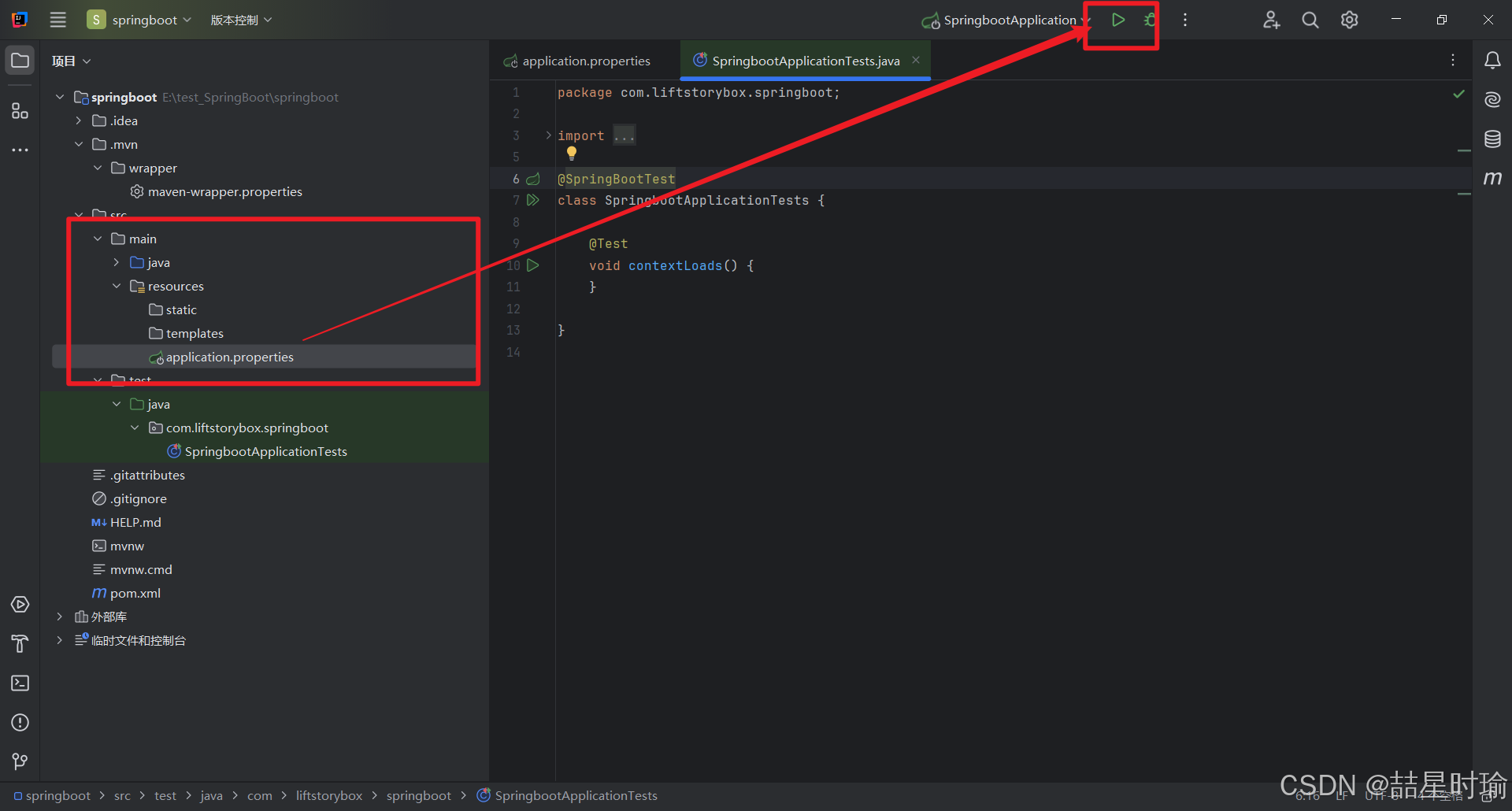Click the Spring bean gutter icon on line 6
Screen dimensions: 1512x811
(x=533, y=179)
